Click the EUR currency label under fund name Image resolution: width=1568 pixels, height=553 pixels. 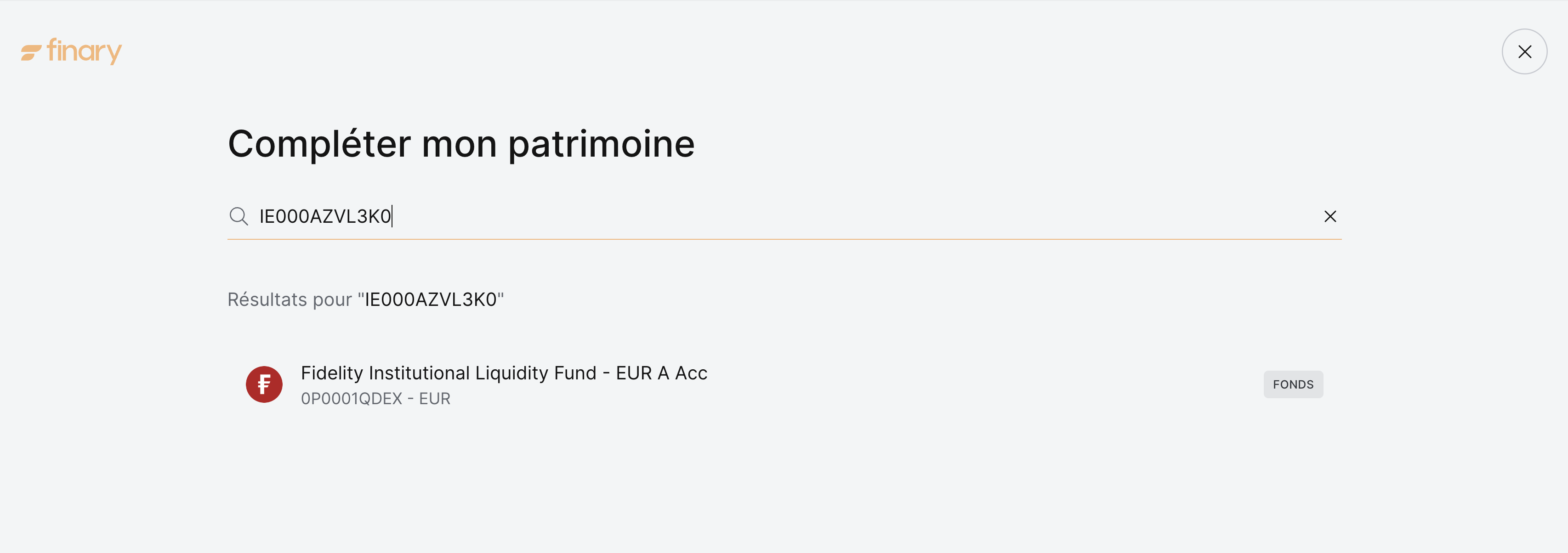click(435, 399)
